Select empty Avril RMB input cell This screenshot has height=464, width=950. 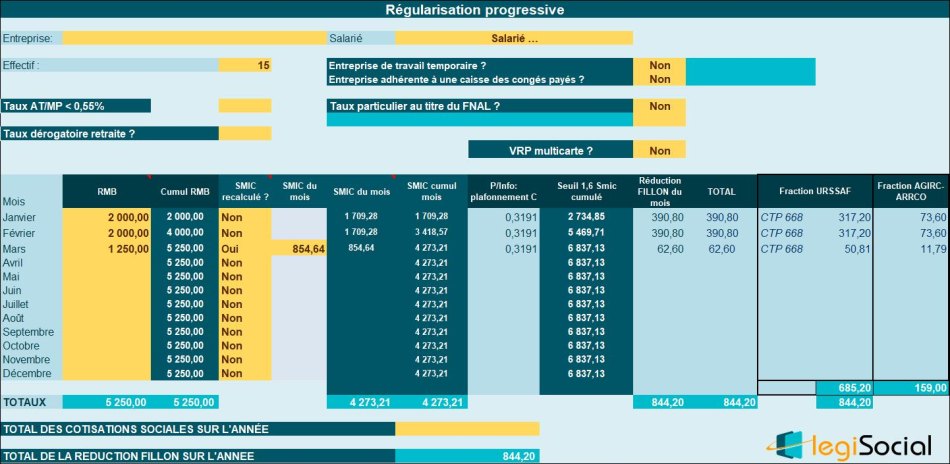[107, 263]
